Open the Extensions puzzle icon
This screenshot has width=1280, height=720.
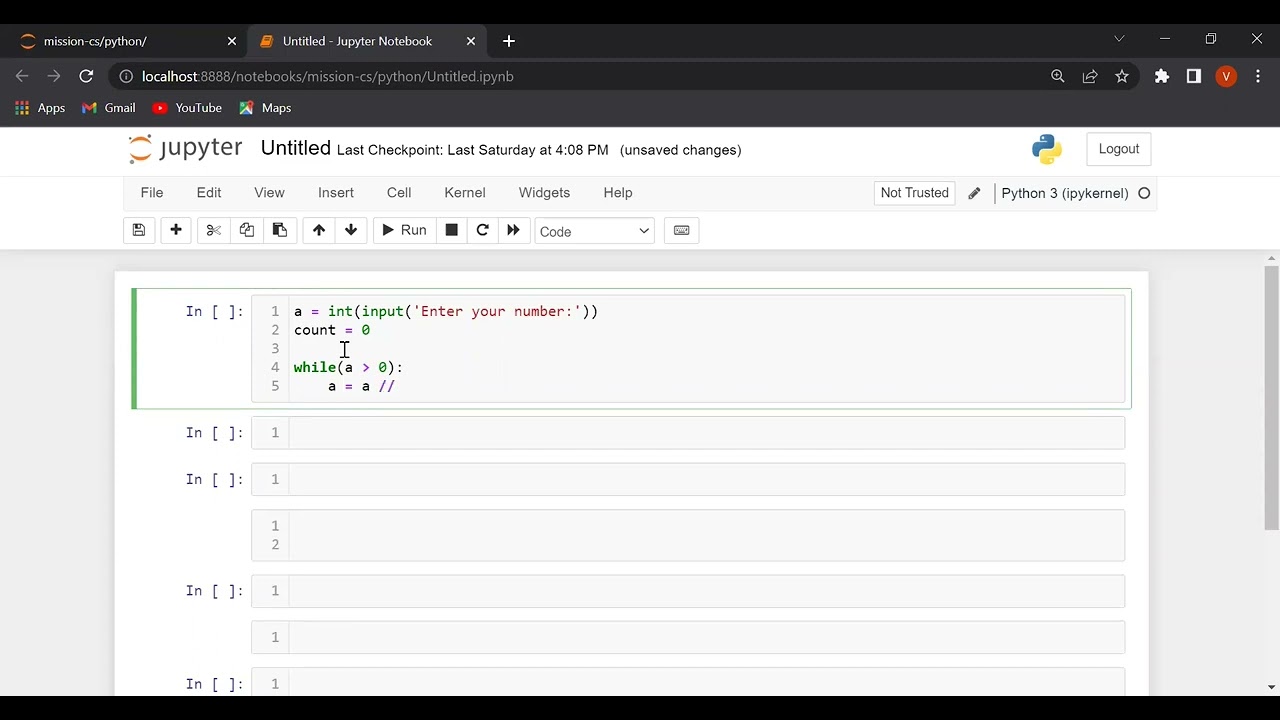tap(1162, 76)
